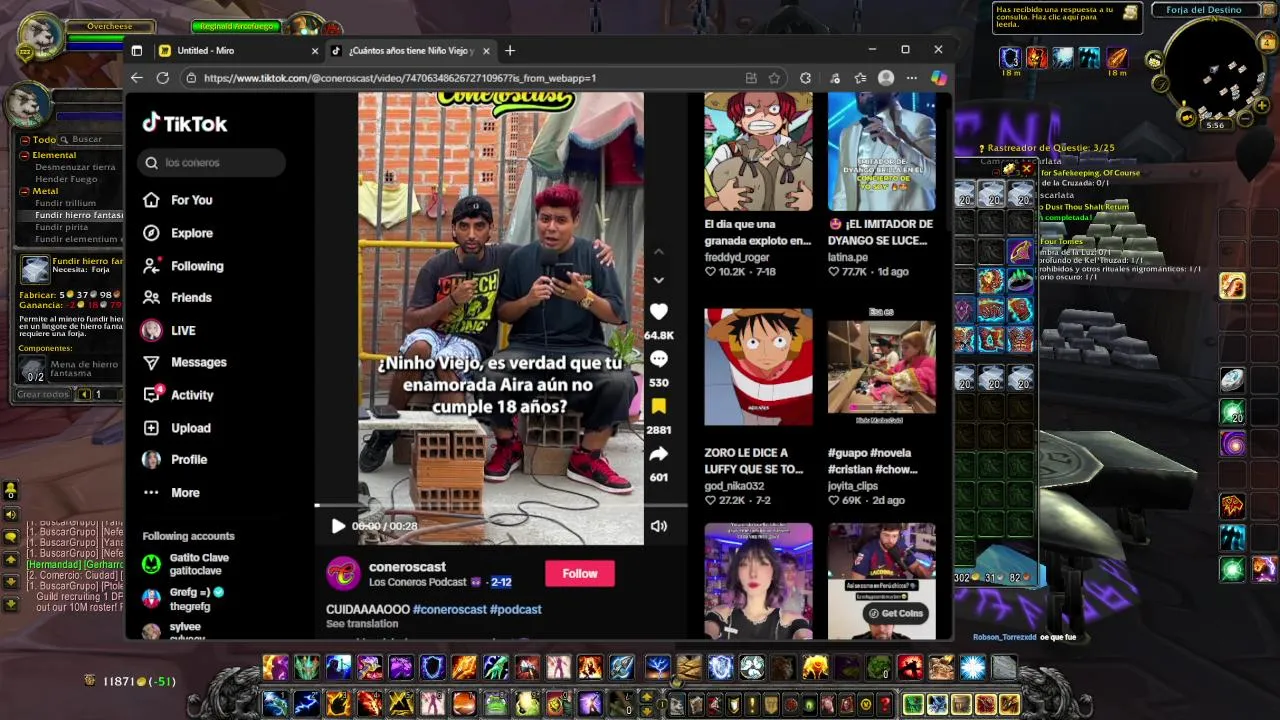Close the Untitled - Miro tab
Image resolution: width=1280 pixels, height=720 pixels.
click(315, 50)
